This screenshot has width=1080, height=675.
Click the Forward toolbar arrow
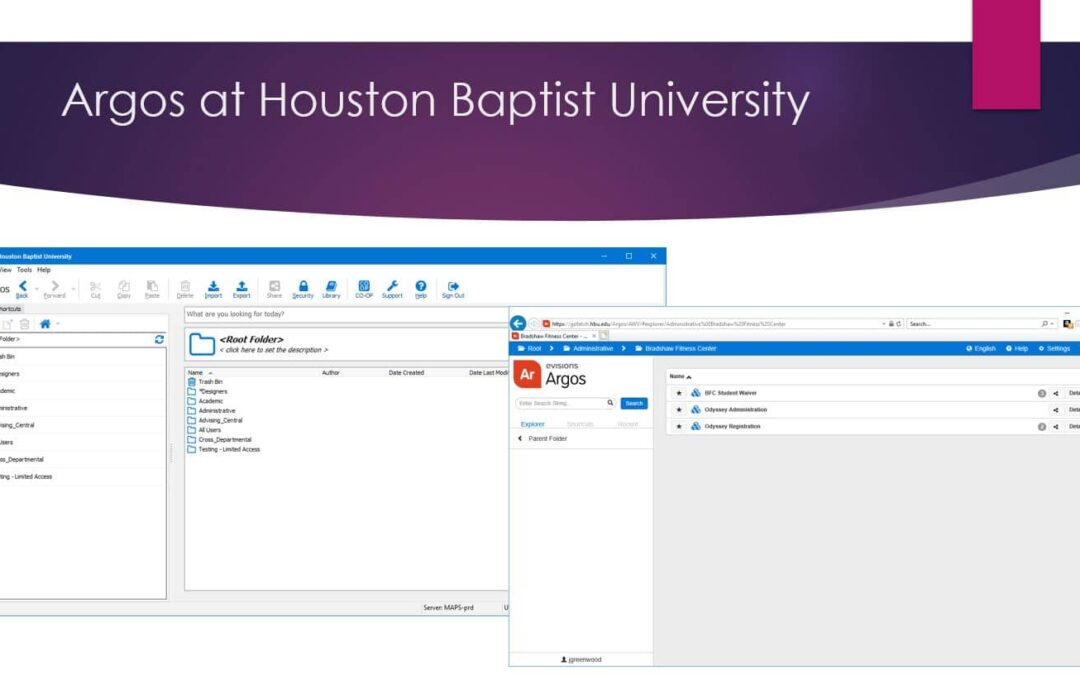click(x=54, y=289)
